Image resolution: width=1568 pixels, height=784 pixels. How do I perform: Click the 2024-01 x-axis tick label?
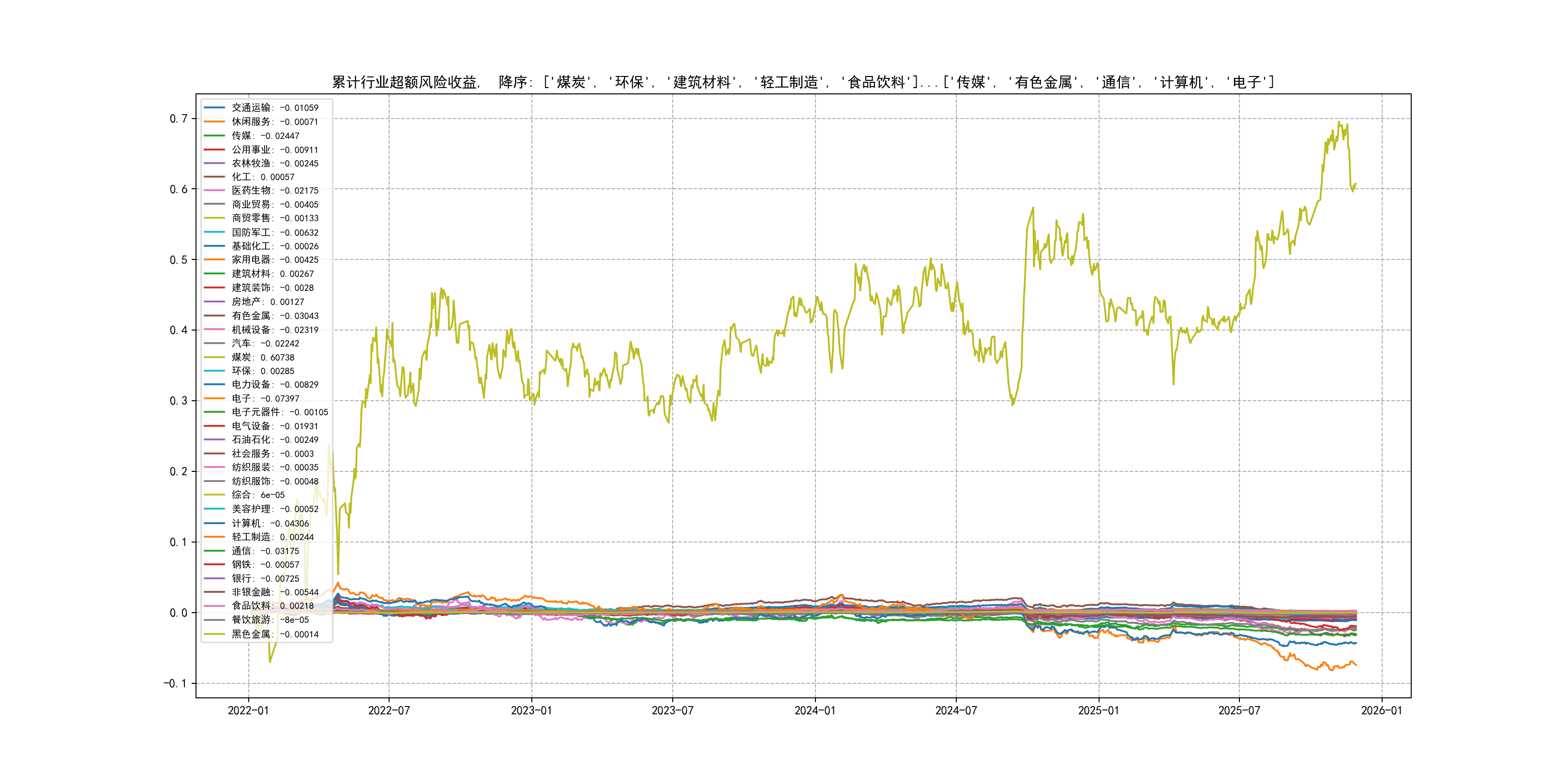tap(814, 710)
